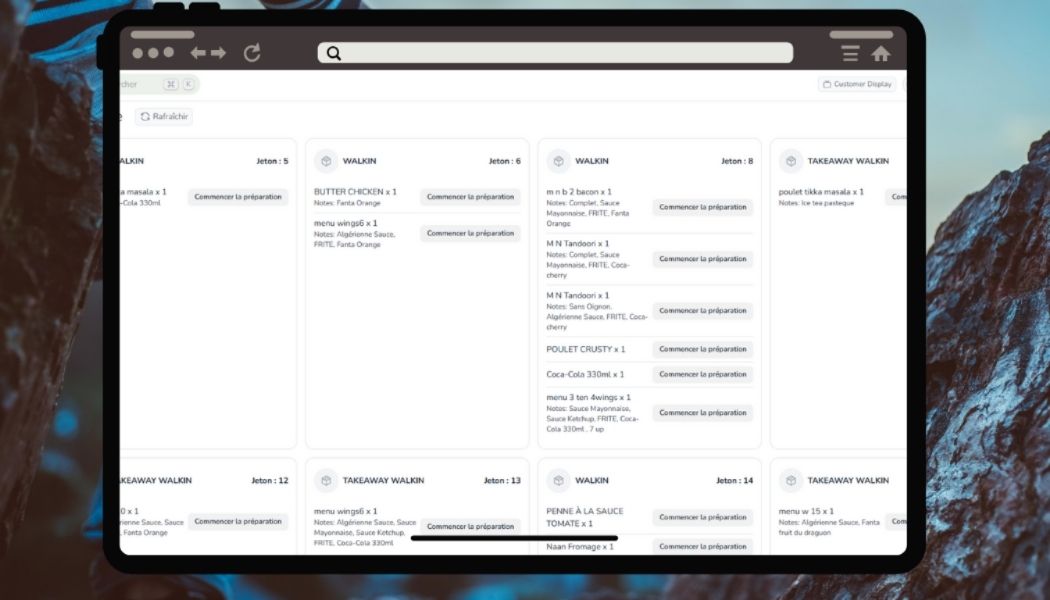The image size is (1050, 600).
Task: Start preparation for menu wings6 in Jeton 6
Action: [470, 233]
